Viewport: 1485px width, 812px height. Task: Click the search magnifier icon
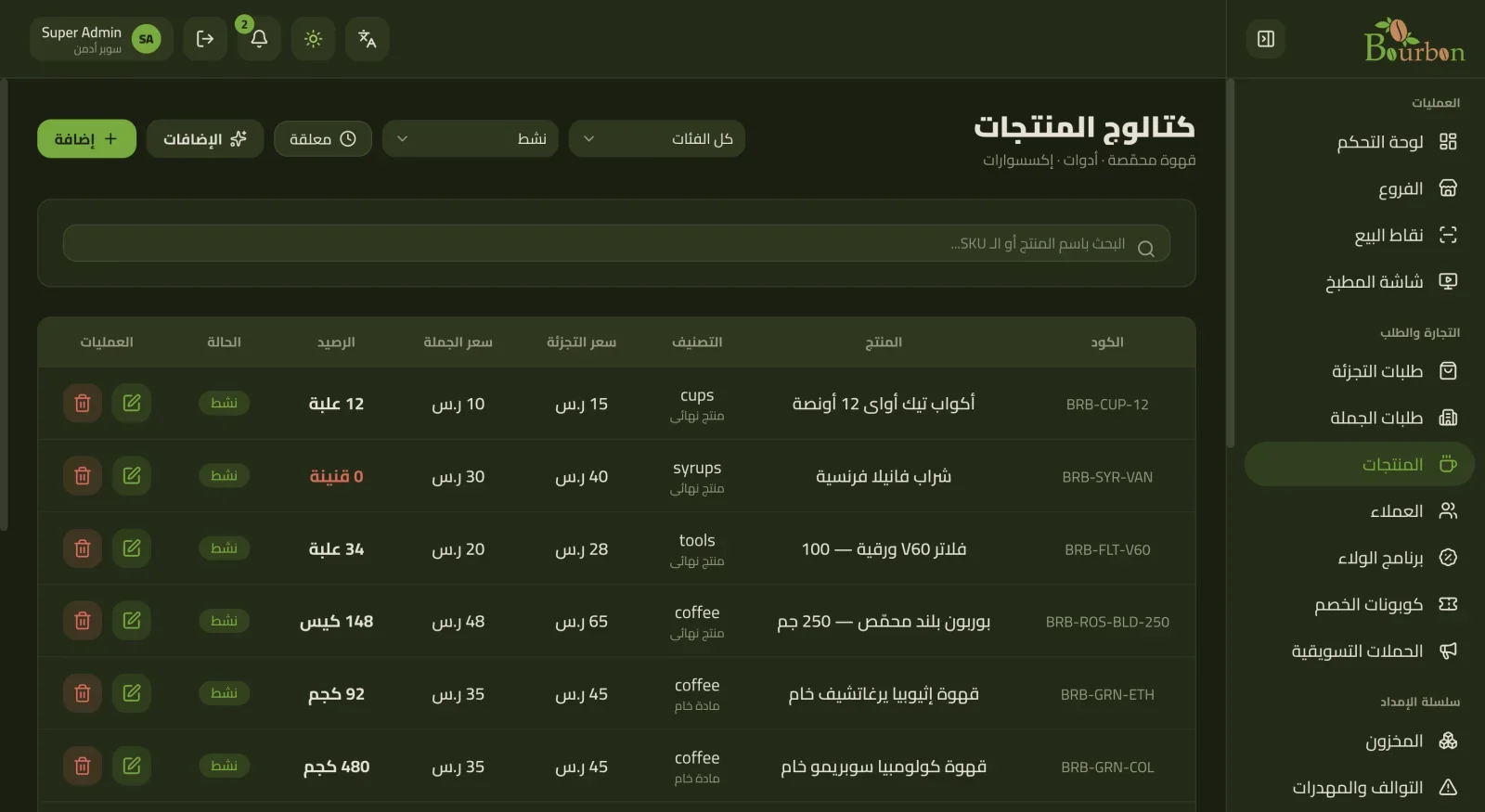click(1146, 249)
